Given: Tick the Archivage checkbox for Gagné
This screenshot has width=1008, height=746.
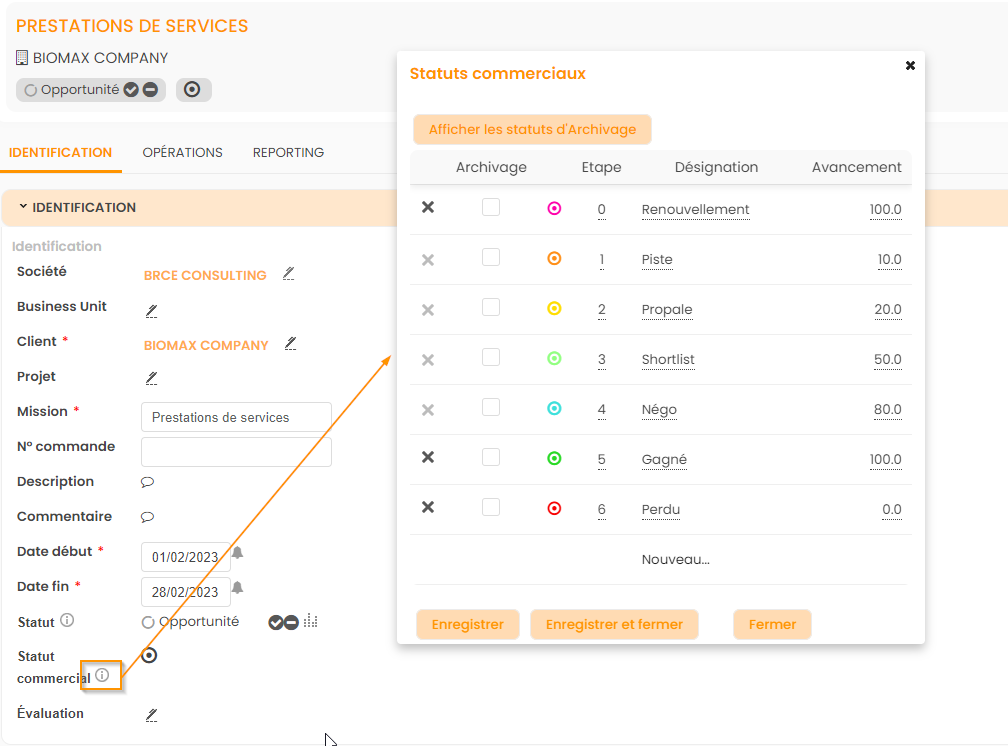Looking at the screenshot, I should point(491,458).
